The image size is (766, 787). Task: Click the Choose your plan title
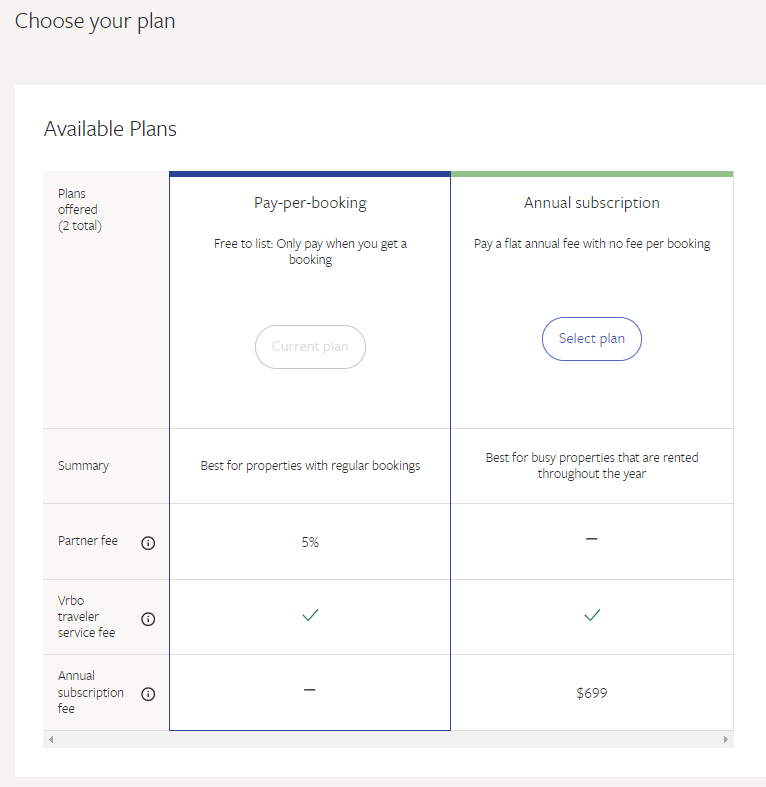(95, 22)
